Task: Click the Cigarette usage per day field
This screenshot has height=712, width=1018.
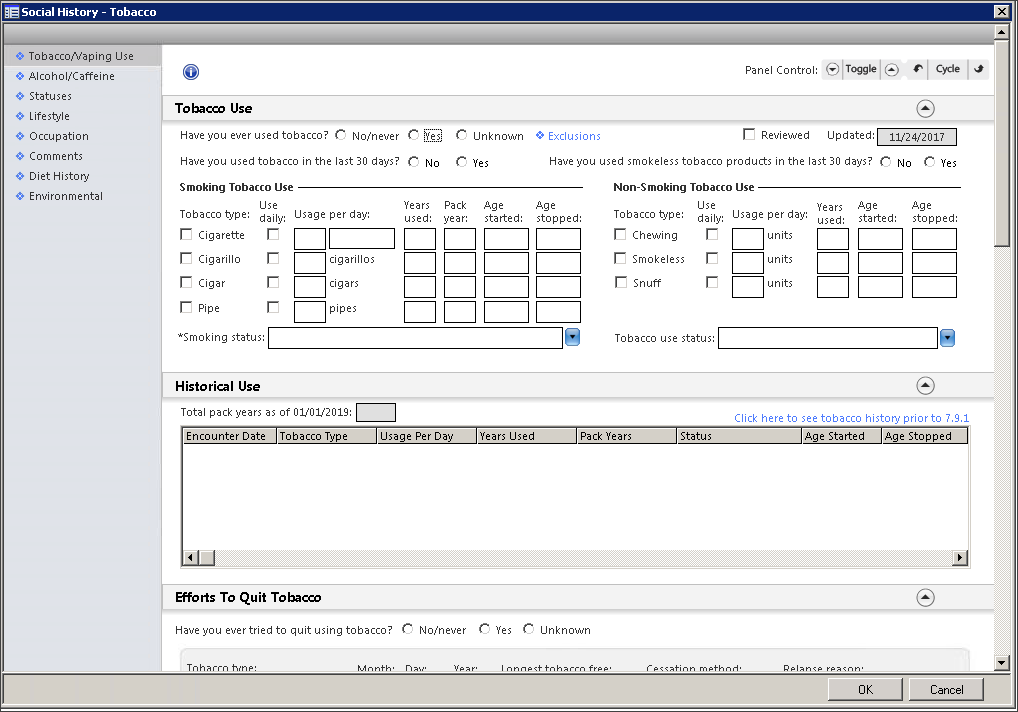Action: coord(310,239)
